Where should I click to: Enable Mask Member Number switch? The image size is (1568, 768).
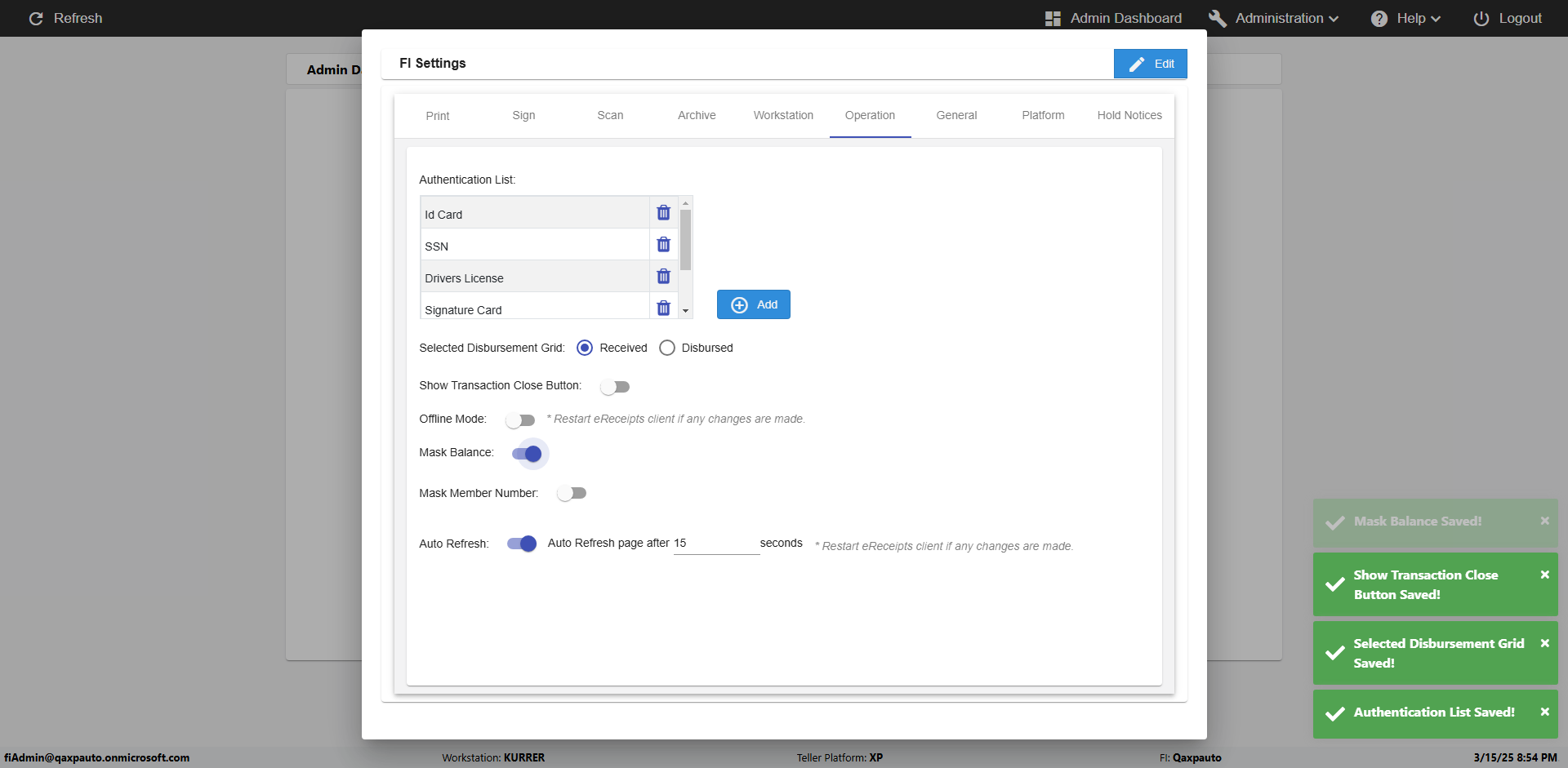(x=572, y=493)
